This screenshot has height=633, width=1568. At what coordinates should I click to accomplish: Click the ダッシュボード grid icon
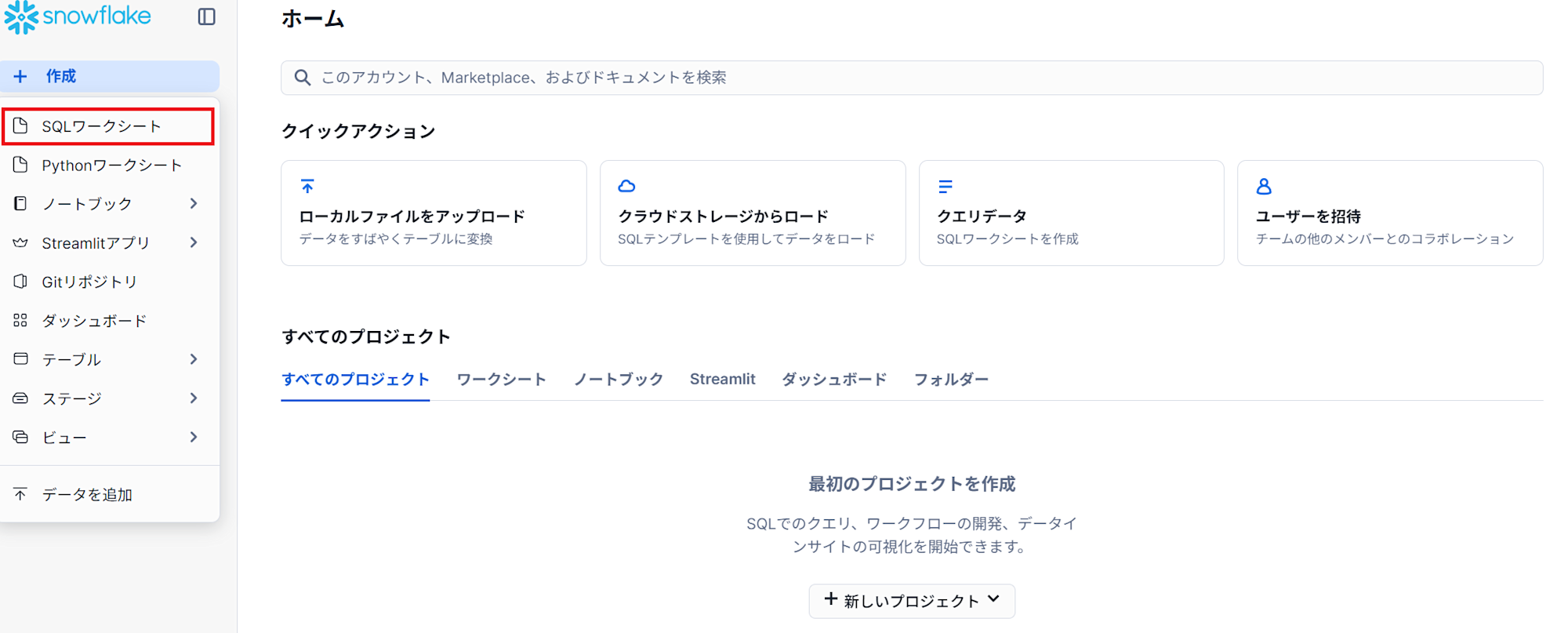[x=20, y=320]
